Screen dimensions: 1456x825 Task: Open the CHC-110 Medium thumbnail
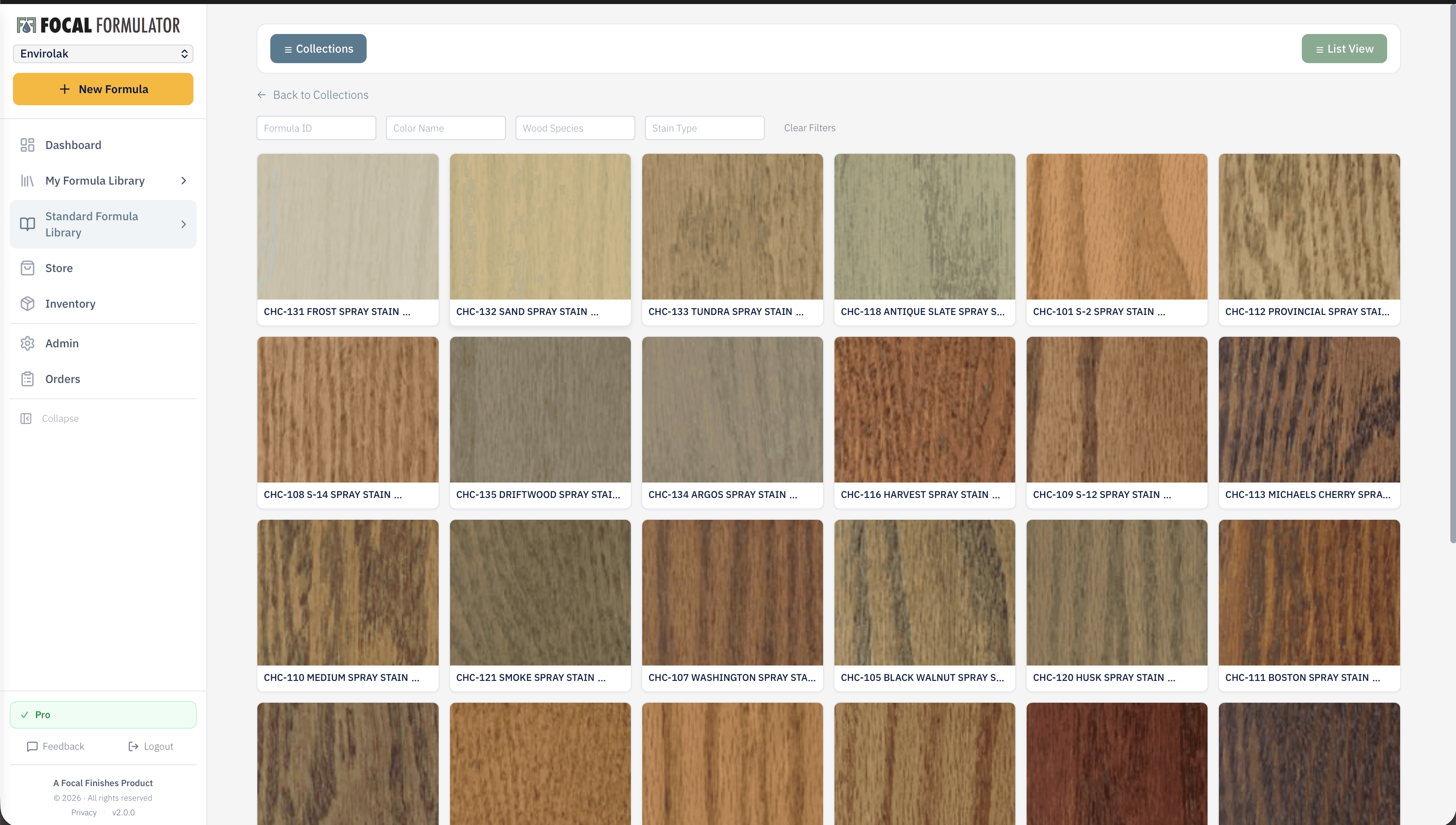point(348,593)
